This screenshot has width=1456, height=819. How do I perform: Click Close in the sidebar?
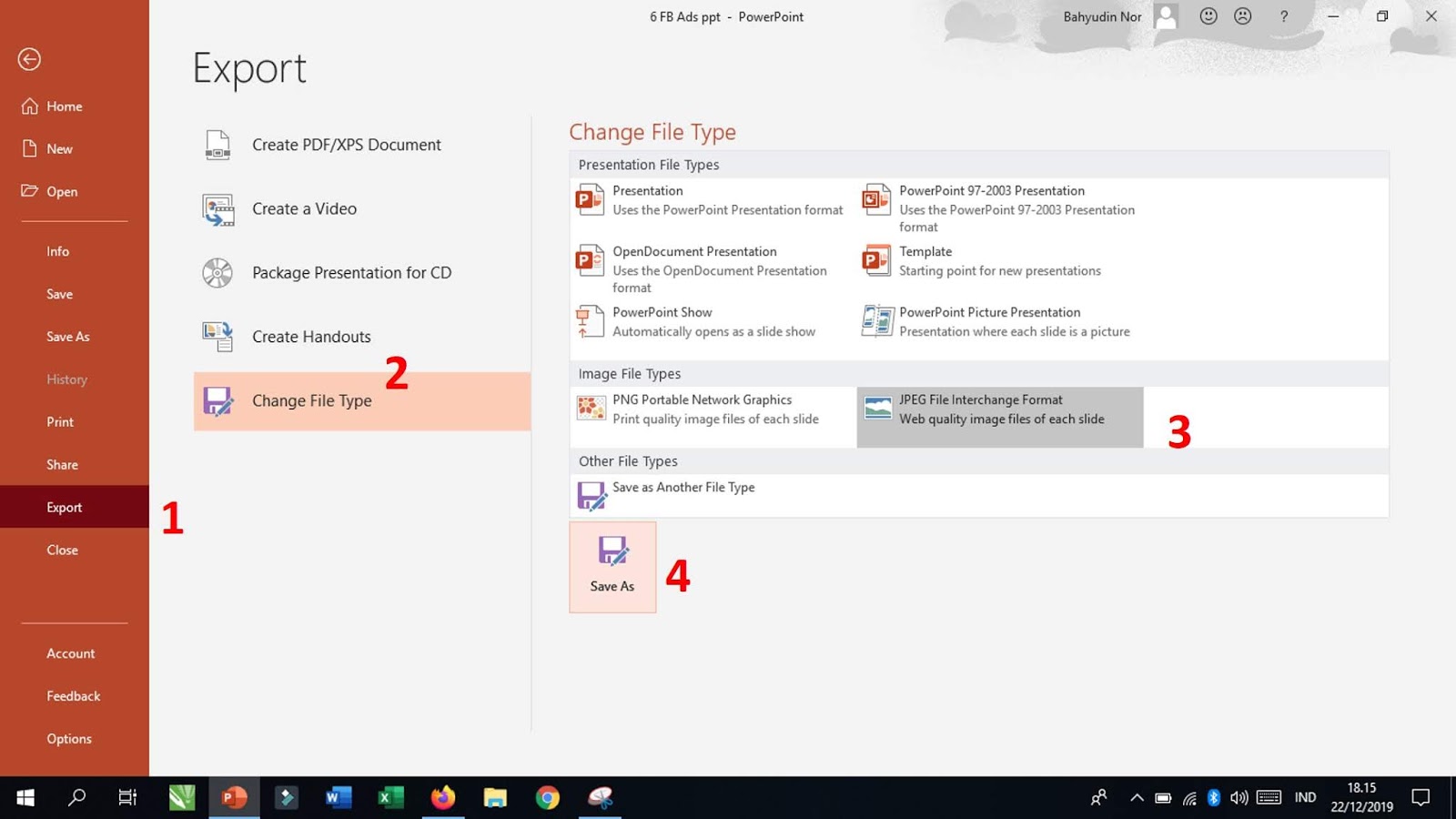tap(75, 550)
